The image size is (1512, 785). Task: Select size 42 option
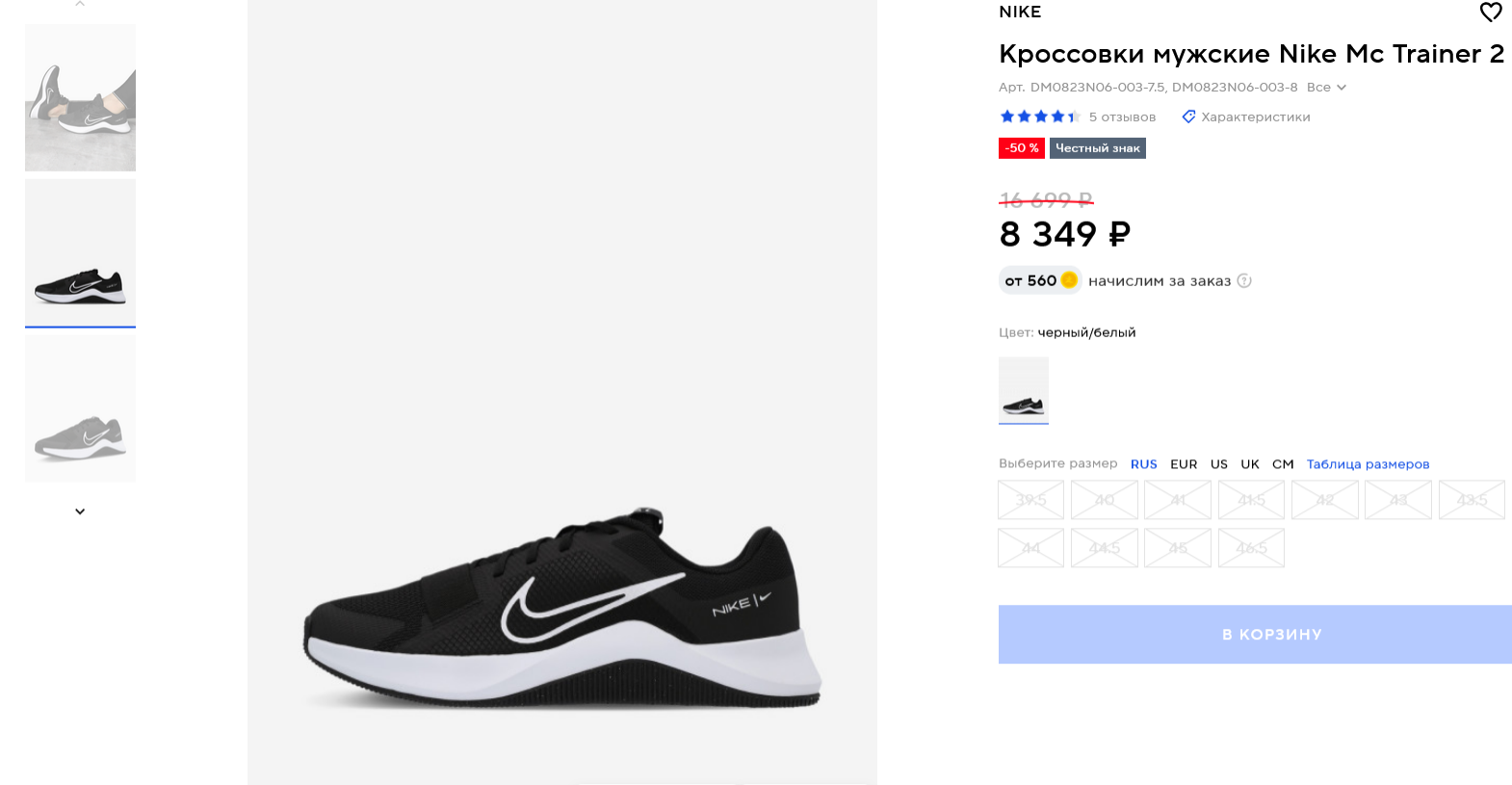(1325, 500)
